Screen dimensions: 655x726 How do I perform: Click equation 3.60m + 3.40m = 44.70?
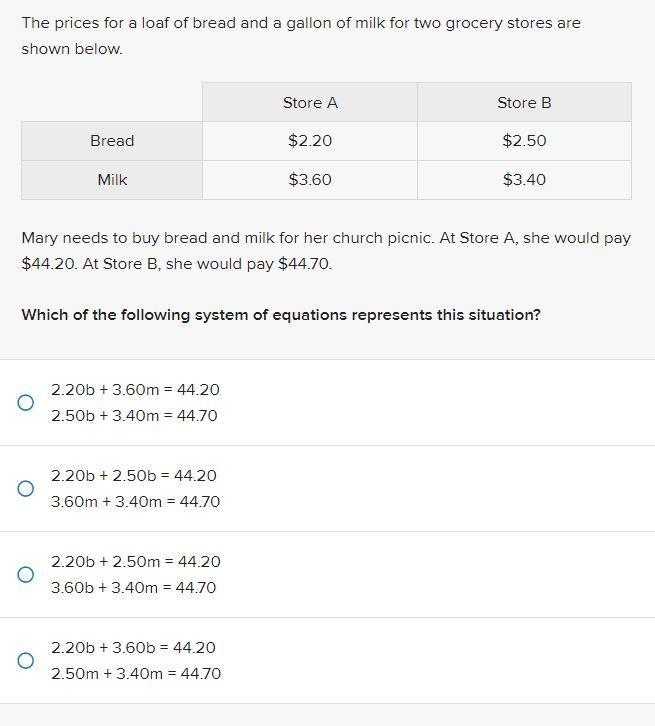pos(135,502)
